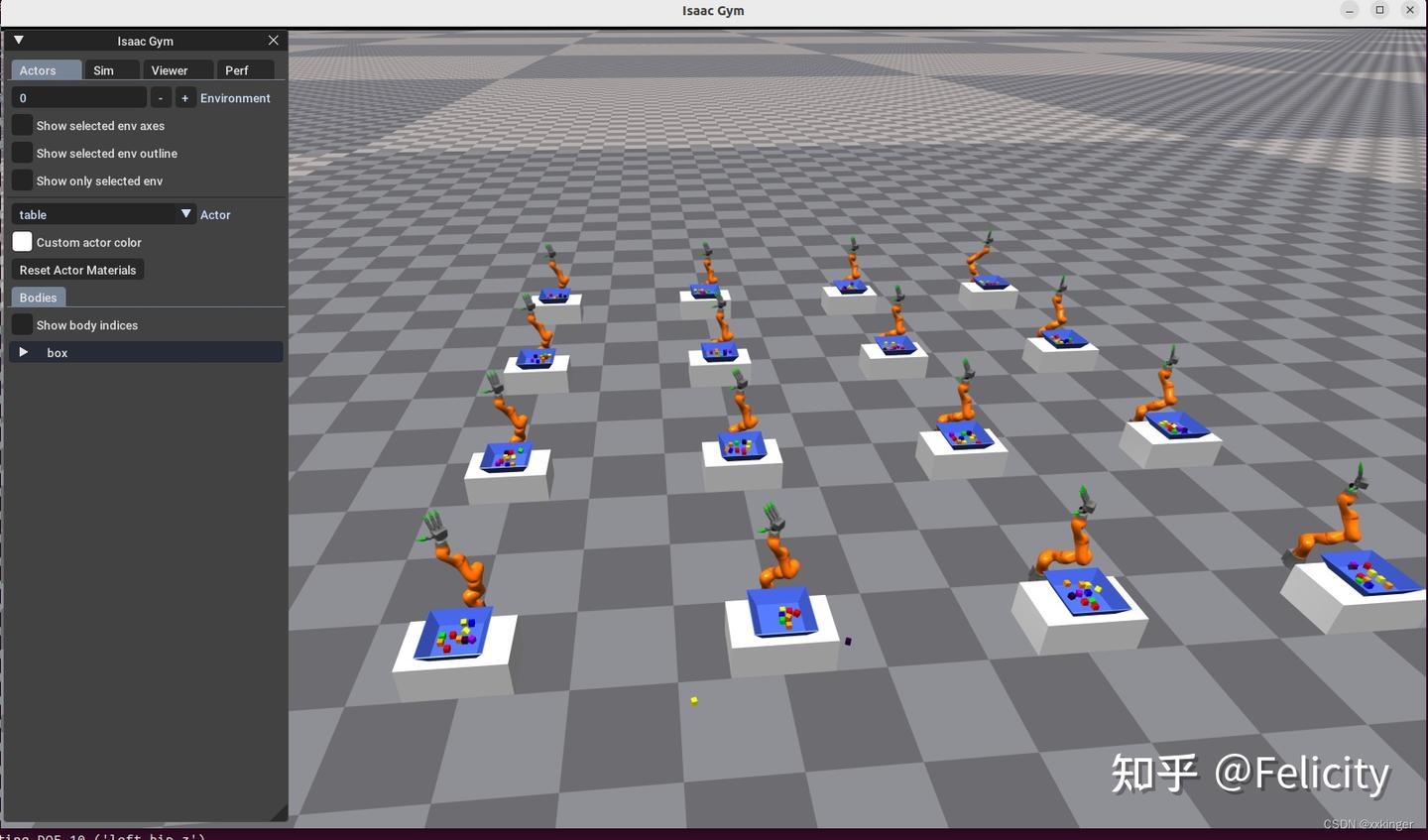Image resolution: width=1428 pixels, height=840 pixels.
Task: Open the Actor dropdown showing table
Action: 103,214
